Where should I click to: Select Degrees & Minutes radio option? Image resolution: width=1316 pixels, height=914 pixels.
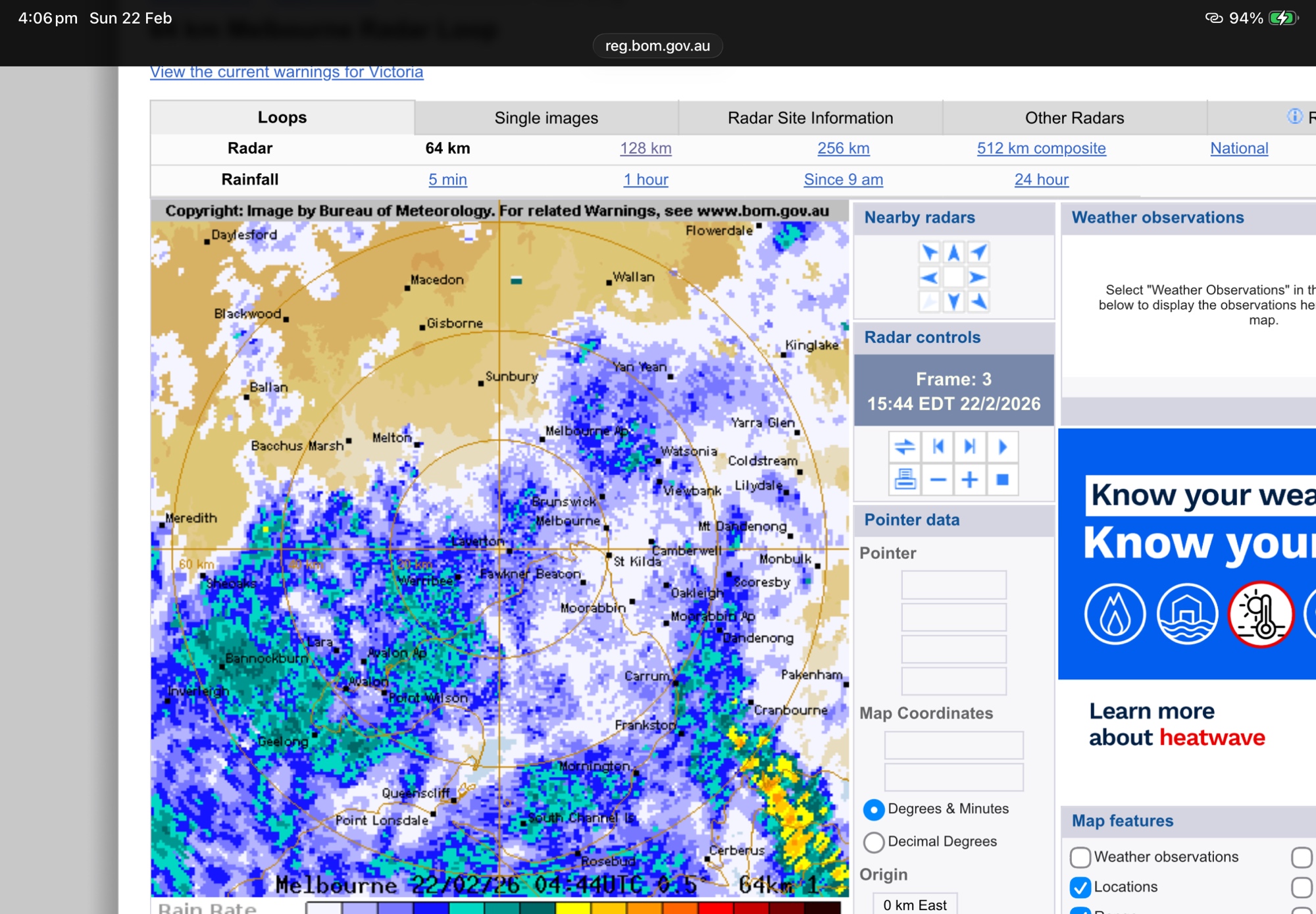pos(874,809)
